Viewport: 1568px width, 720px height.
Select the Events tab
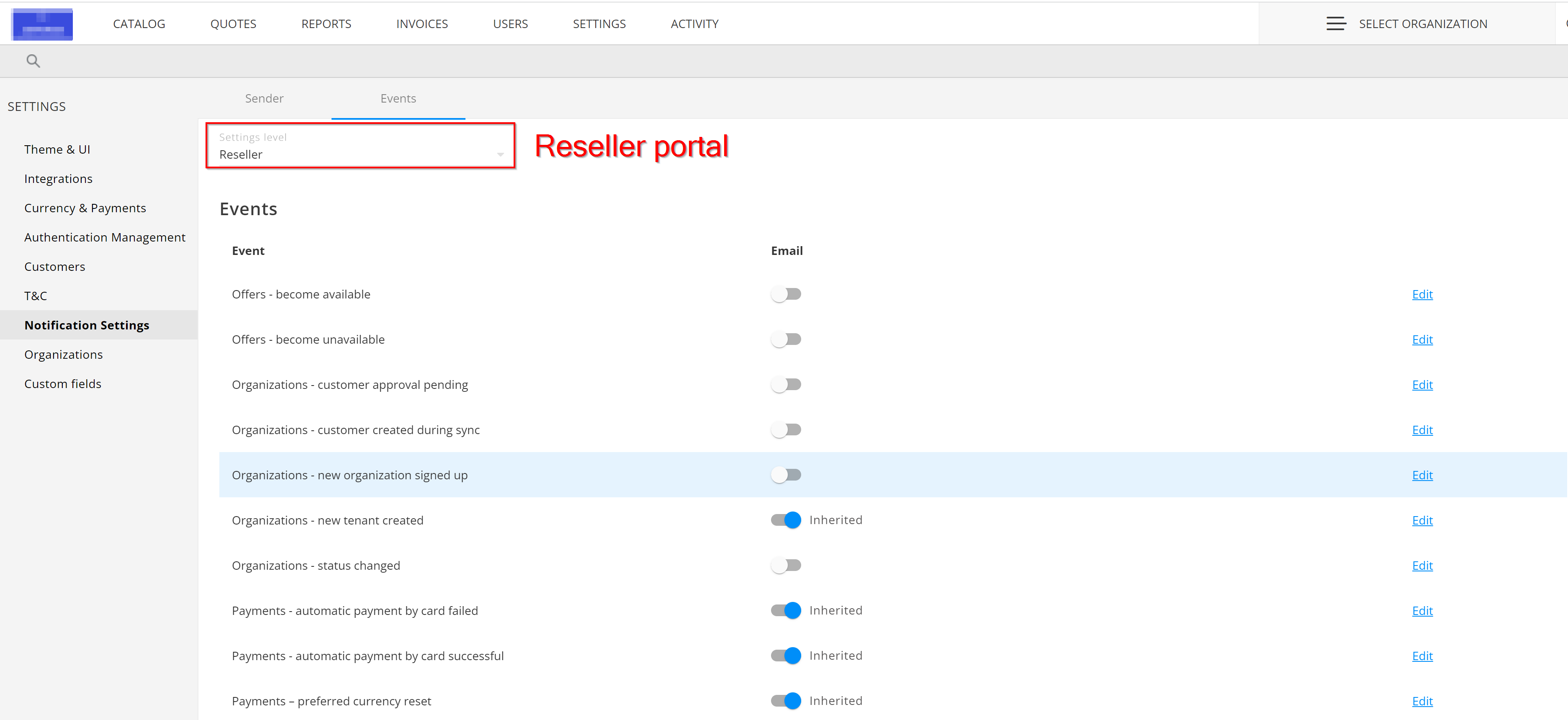pos(398,99)
